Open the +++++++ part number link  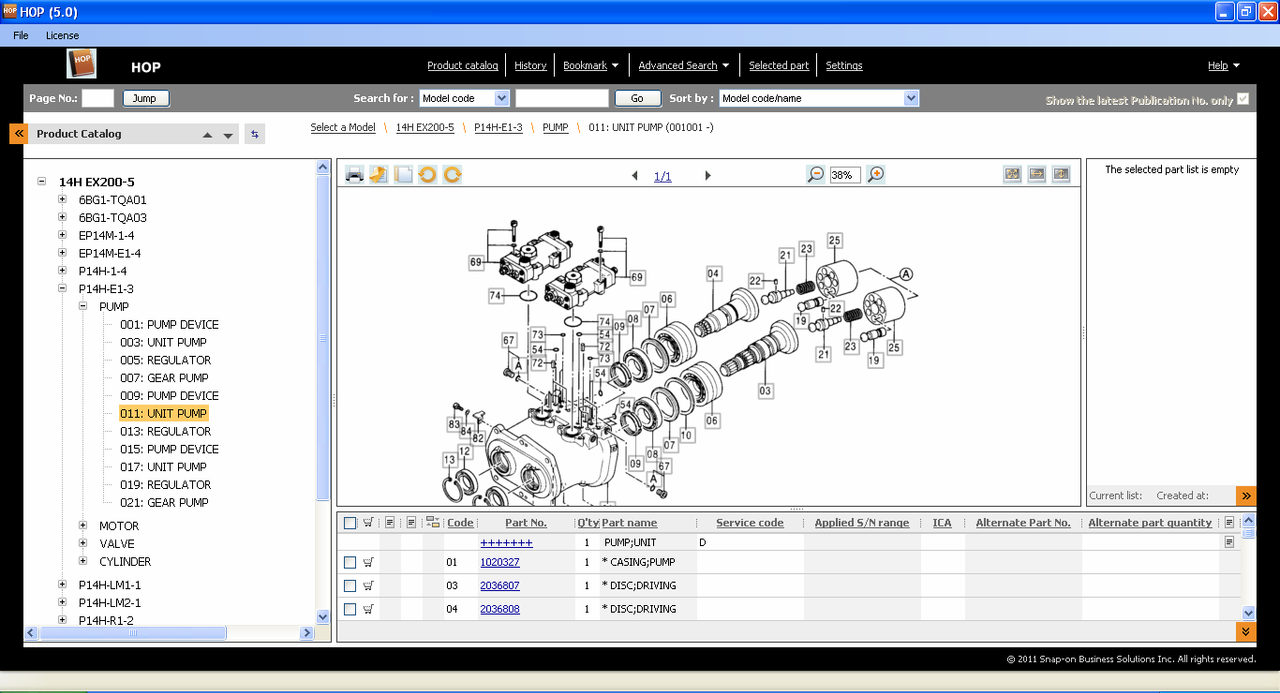(x=506, y=542)
